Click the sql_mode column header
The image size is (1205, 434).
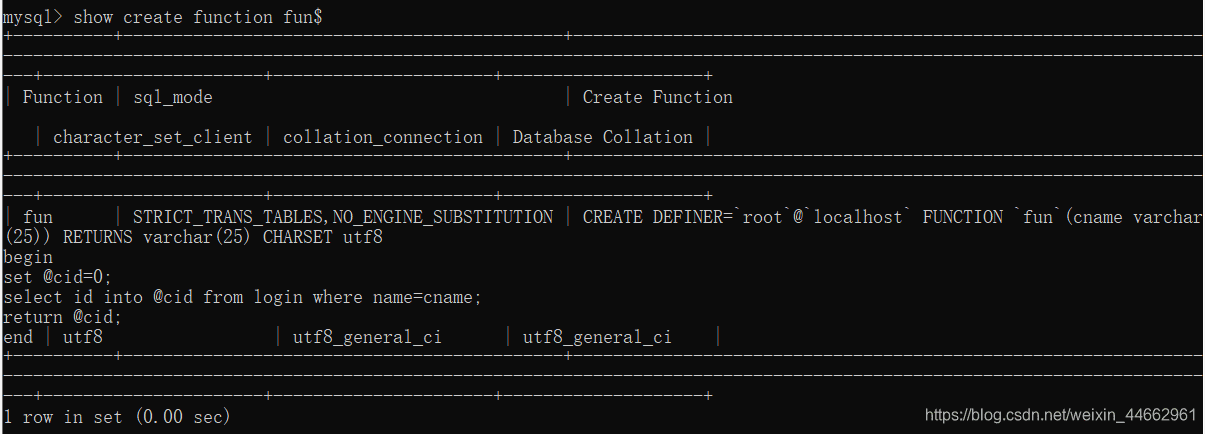[172, 97]
